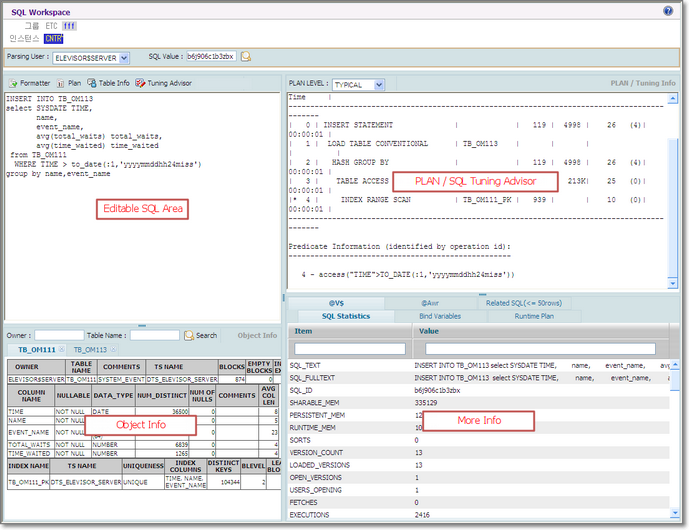The width and height of the screenshot is (689, 530).
Task: Close the TB_OM111 object tab
Action: click(62, 349)
